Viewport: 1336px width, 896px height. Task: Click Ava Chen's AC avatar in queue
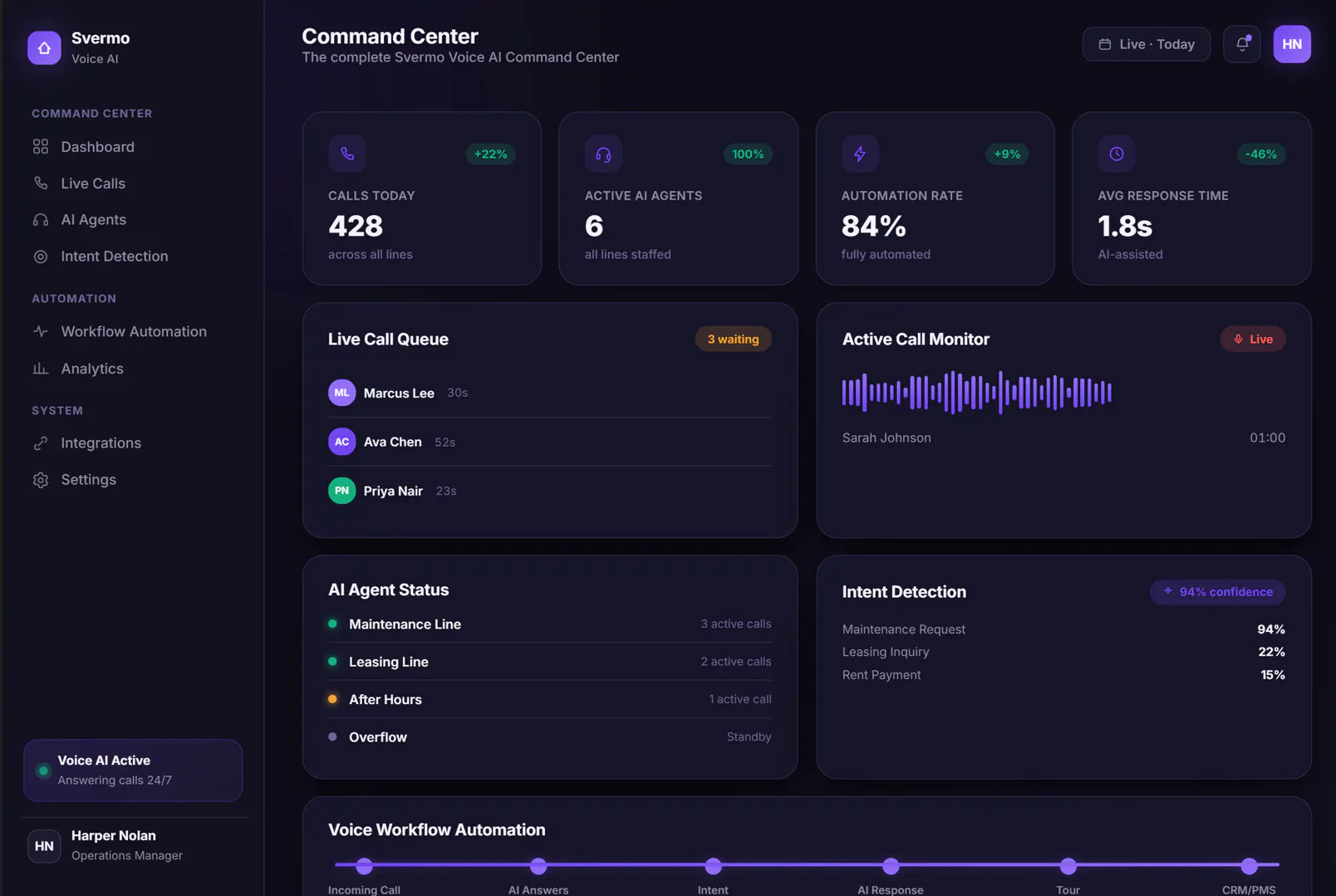(x=341, y=442)
